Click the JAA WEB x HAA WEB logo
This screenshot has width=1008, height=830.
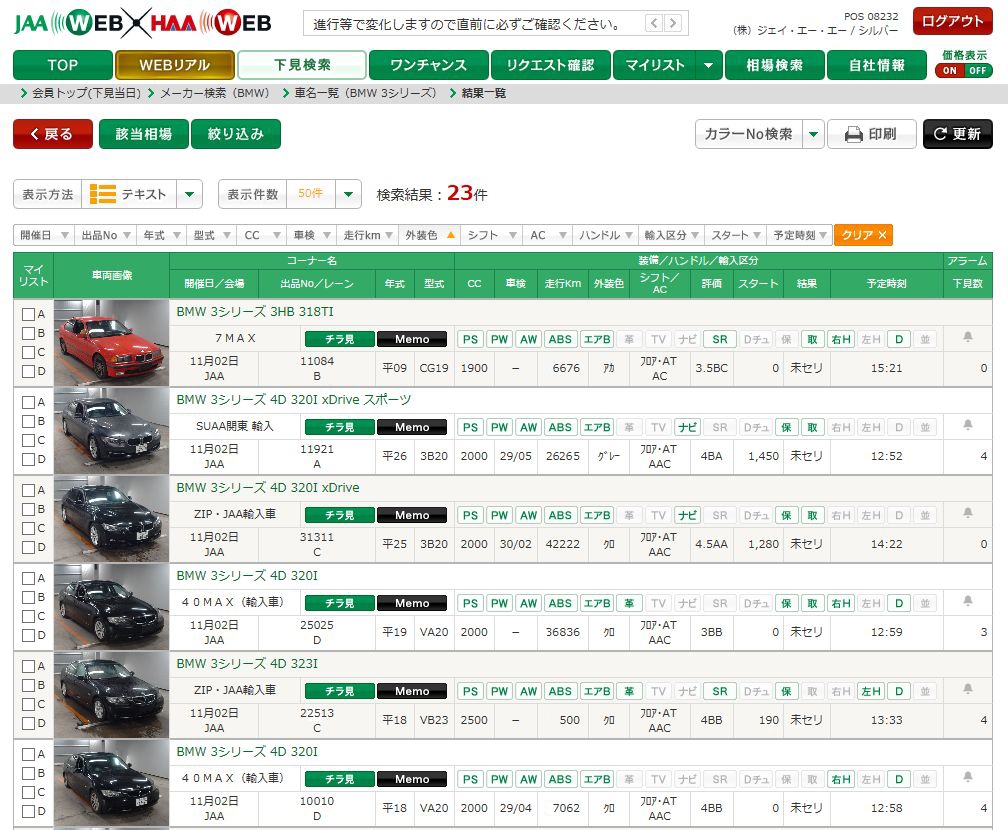coord(143,24)
